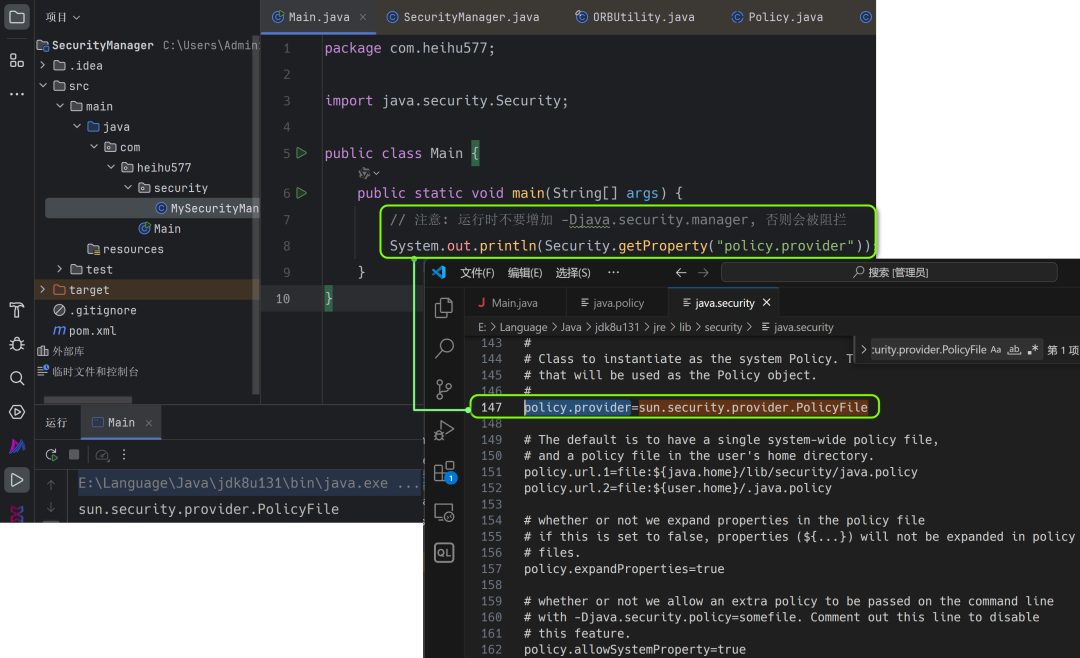The height and width of the screenshot is (658, 1080).
Task: Open the Build hammer tool window
Action: click(17, 310)
